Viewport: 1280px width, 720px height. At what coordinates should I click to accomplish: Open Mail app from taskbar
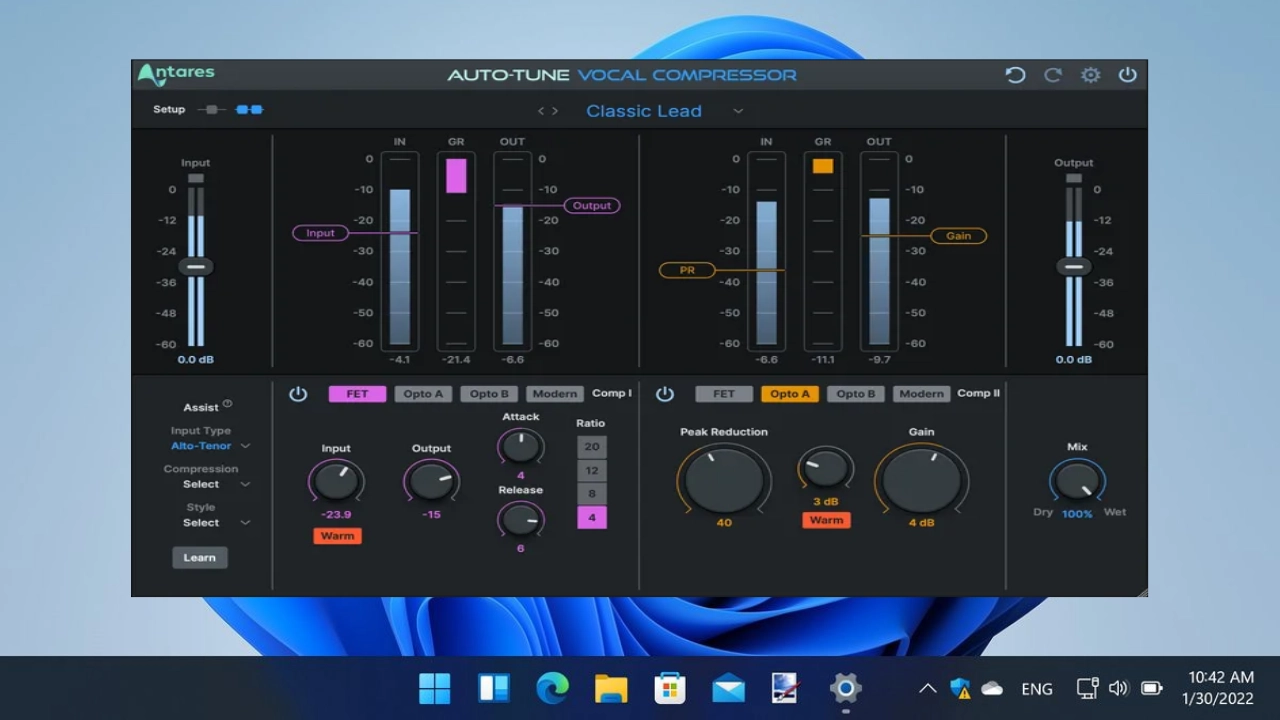point(729,688)
